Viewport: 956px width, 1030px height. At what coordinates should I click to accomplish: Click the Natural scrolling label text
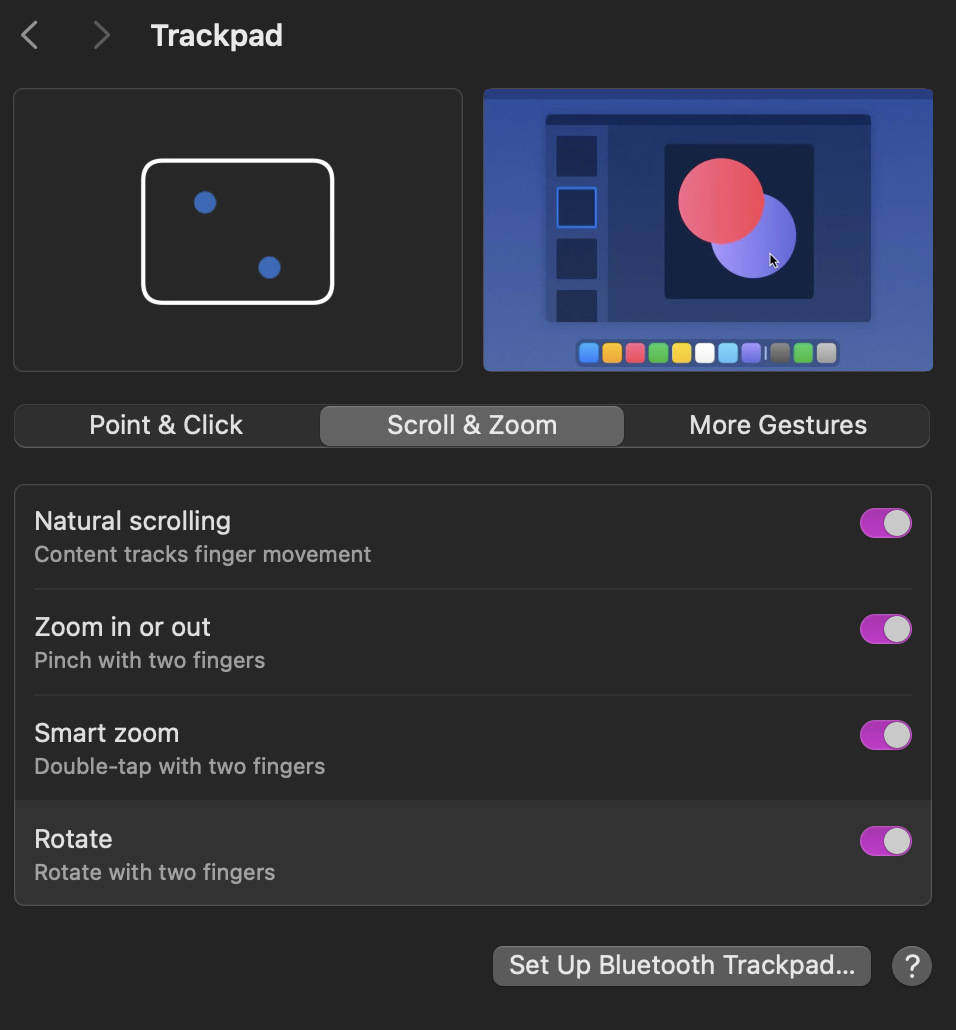pos(133,521)
